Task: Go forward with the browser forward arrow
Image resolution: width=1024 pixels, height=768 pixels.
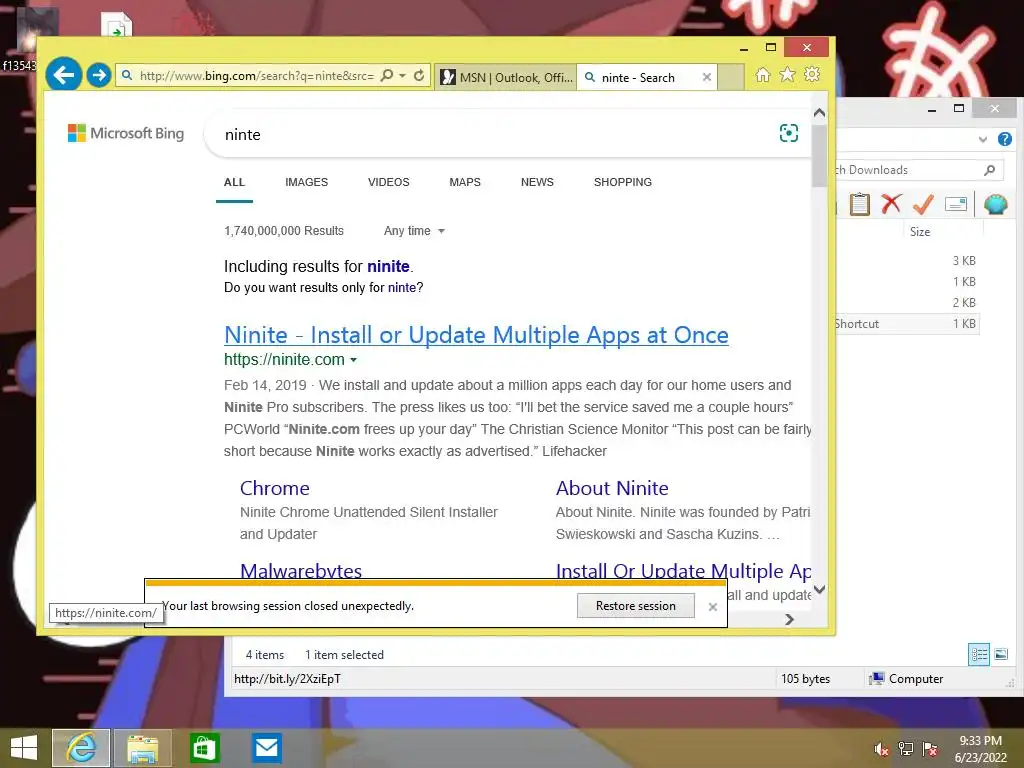Action: (99, 75)
